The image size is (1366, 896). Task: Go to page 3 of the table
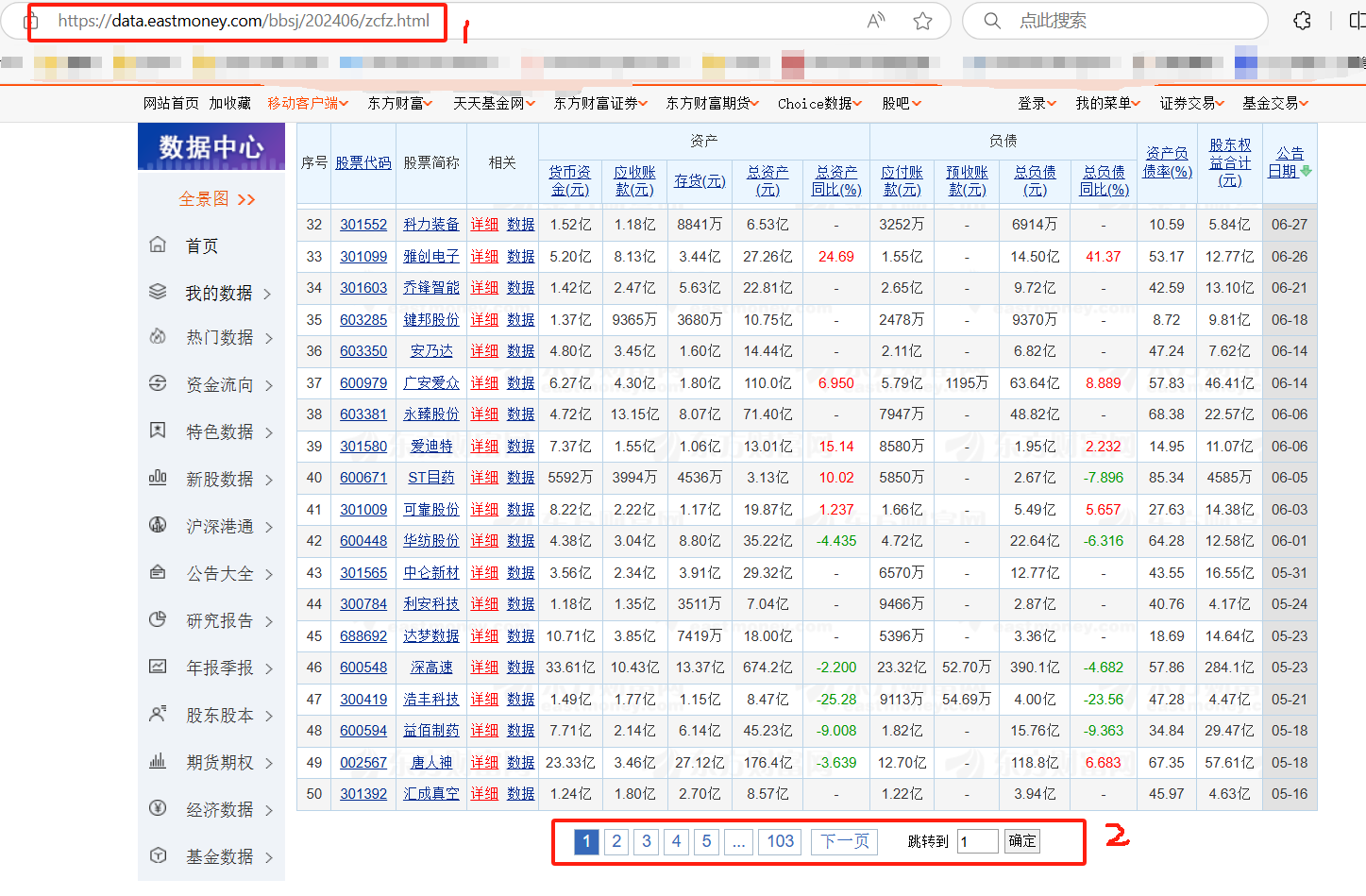click(x=647, y=841)
